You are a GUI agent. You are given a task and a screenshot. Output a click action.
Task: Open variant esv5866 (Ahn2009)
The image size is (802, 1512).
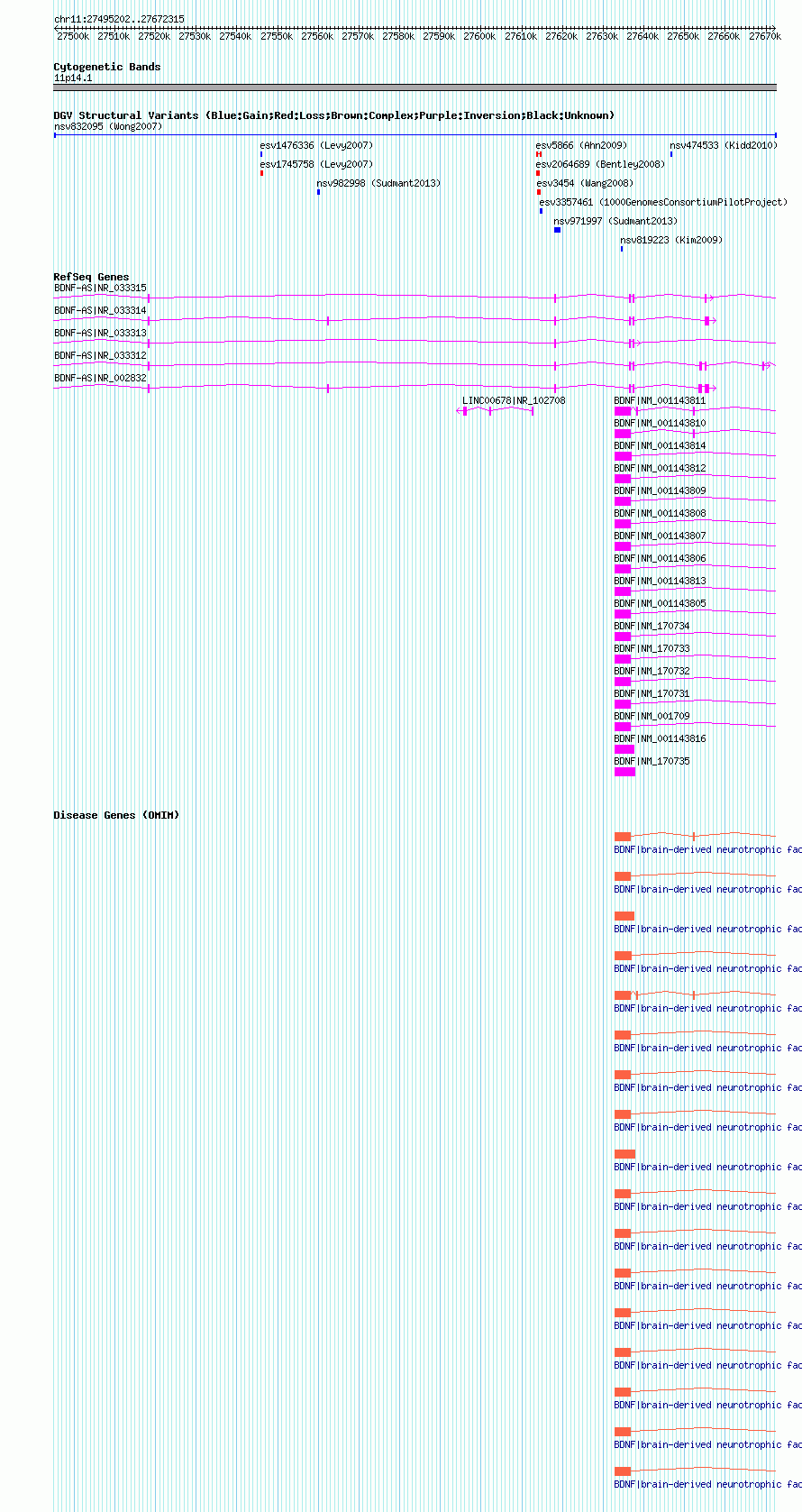[581, 145]
